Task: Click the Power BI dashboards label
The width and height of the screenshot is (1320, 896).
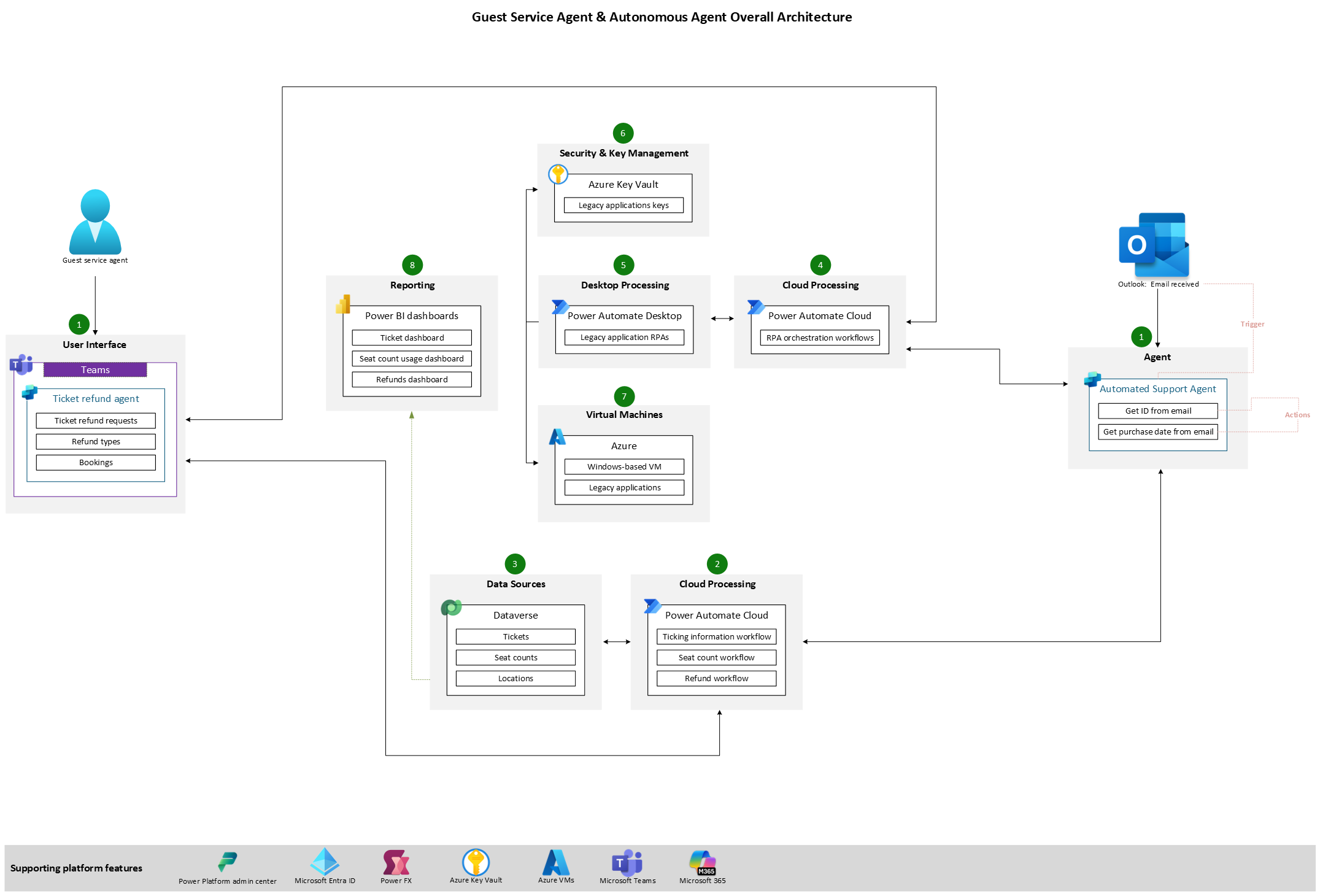Action: pyautogui.click(x=412, y=315)
